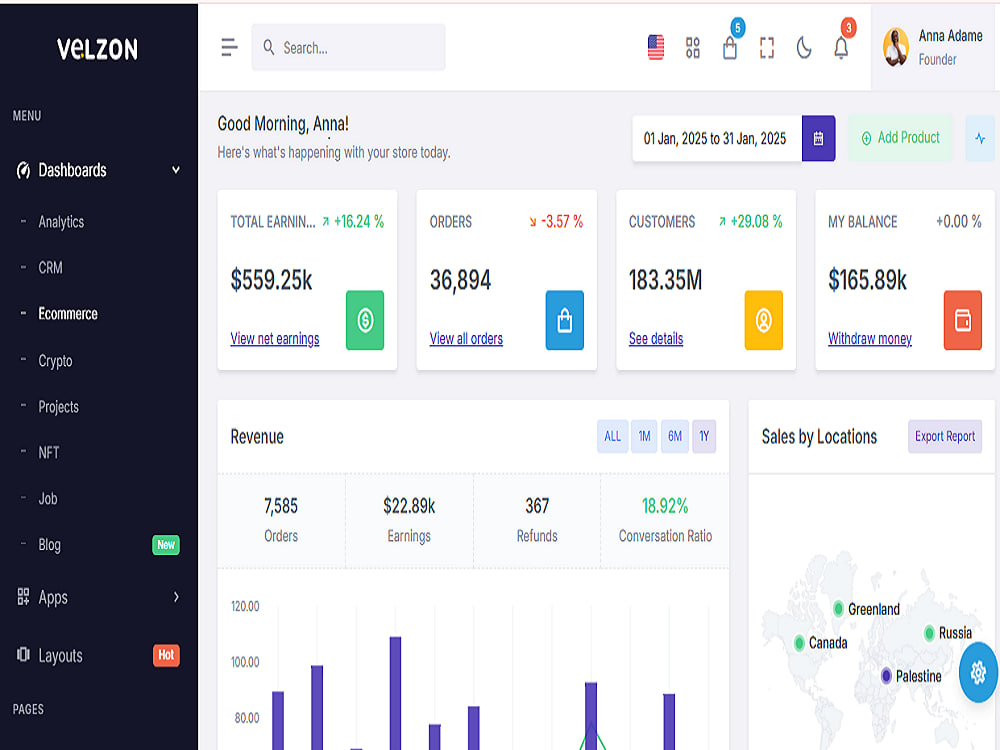Select the 6M revenue filter
1000x750 pixels.
(x=675, y=436)
